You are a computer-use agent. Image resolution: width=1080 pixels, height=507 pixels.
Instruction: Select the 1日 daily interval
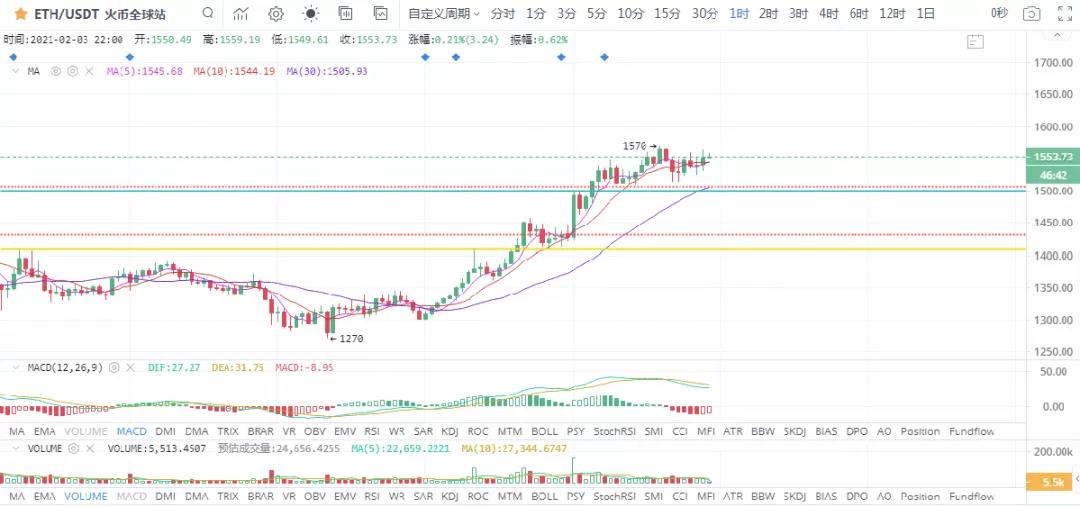pyautogui.click(x=926, y=13)
